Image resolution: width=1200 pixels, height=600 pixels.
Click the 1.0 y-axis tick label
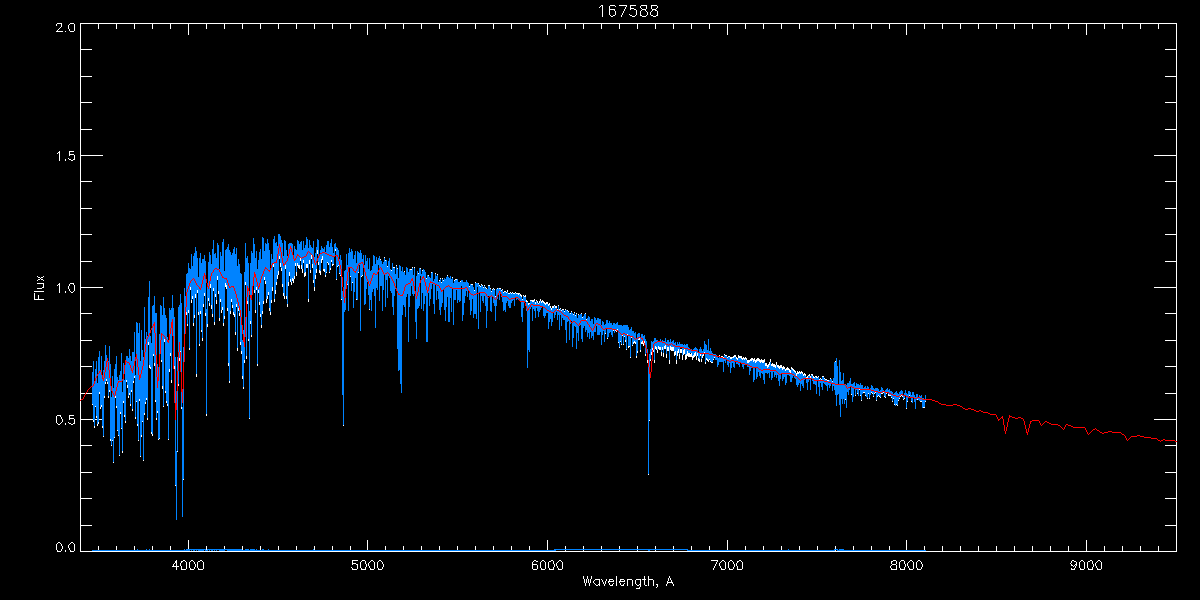tap(65, 288)
